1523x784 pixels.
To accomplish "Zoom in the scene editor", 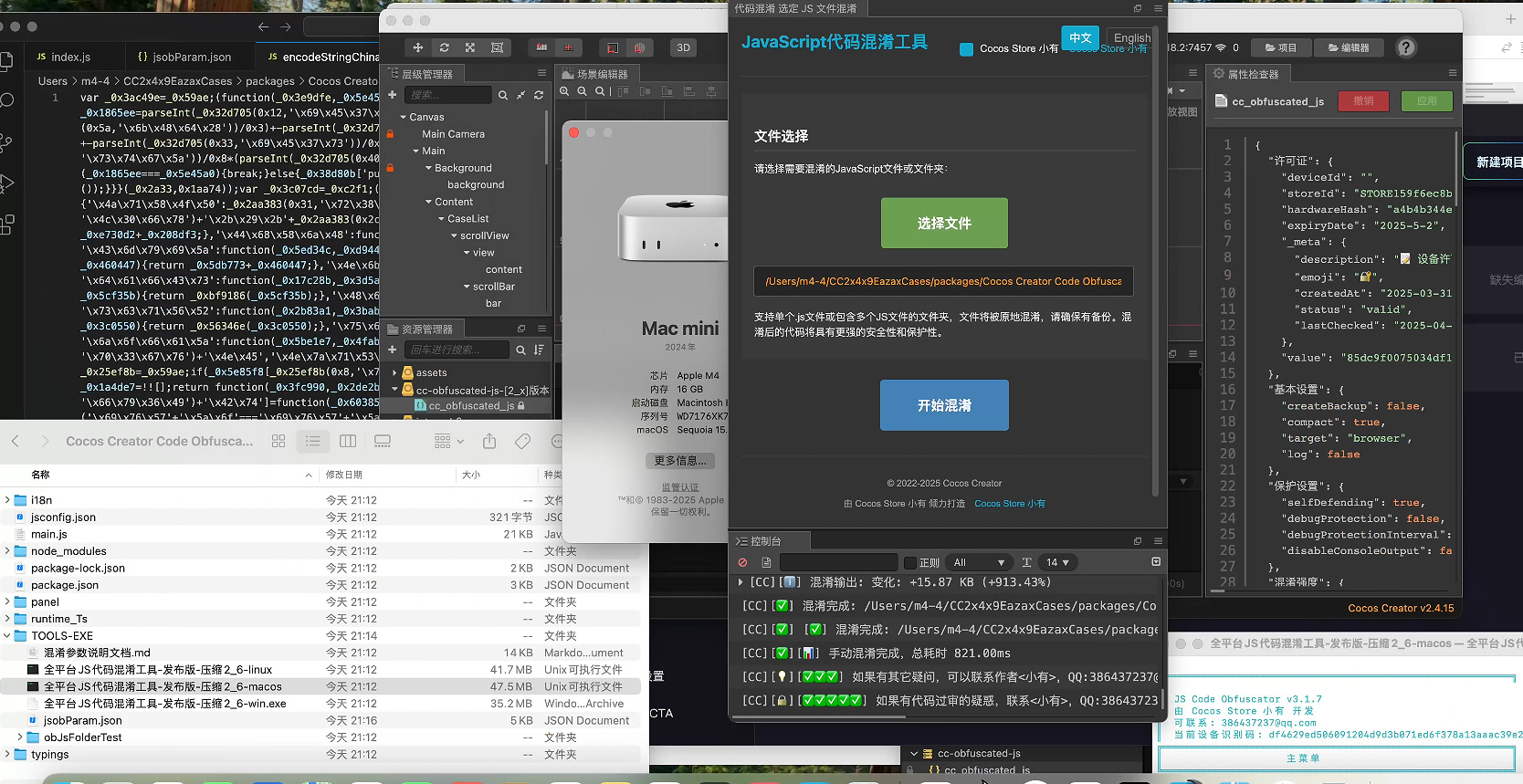I will [x=564, y=91].
